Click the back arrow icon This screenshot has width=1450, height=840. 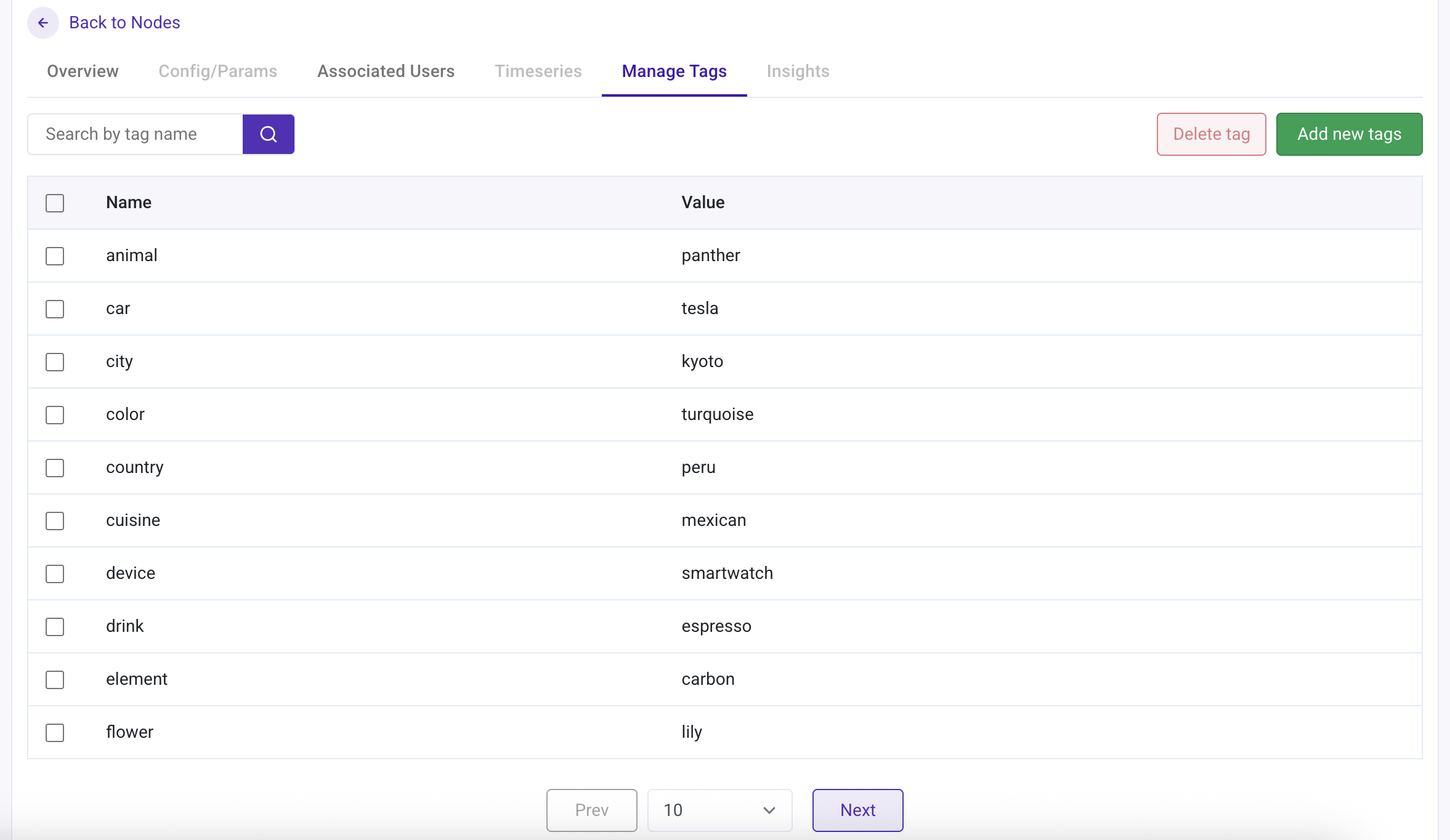click(43, 22)
